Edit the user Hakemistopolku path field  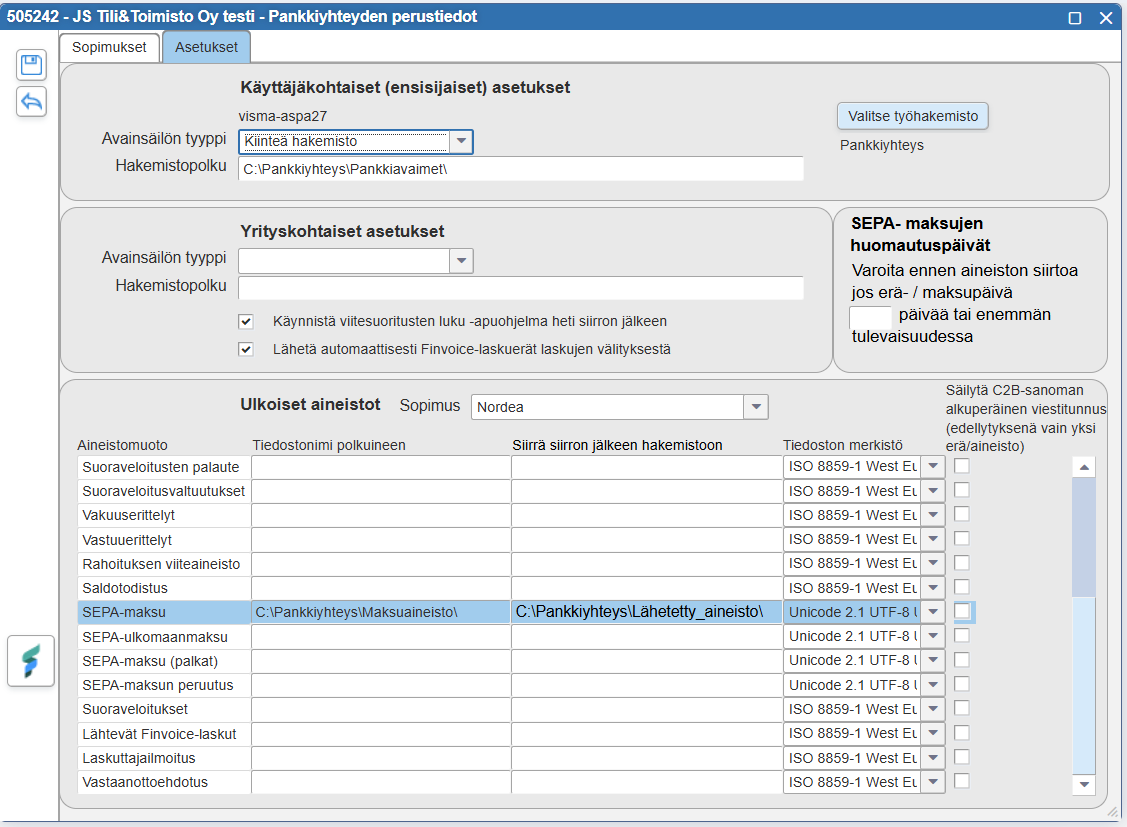point(520,170)
